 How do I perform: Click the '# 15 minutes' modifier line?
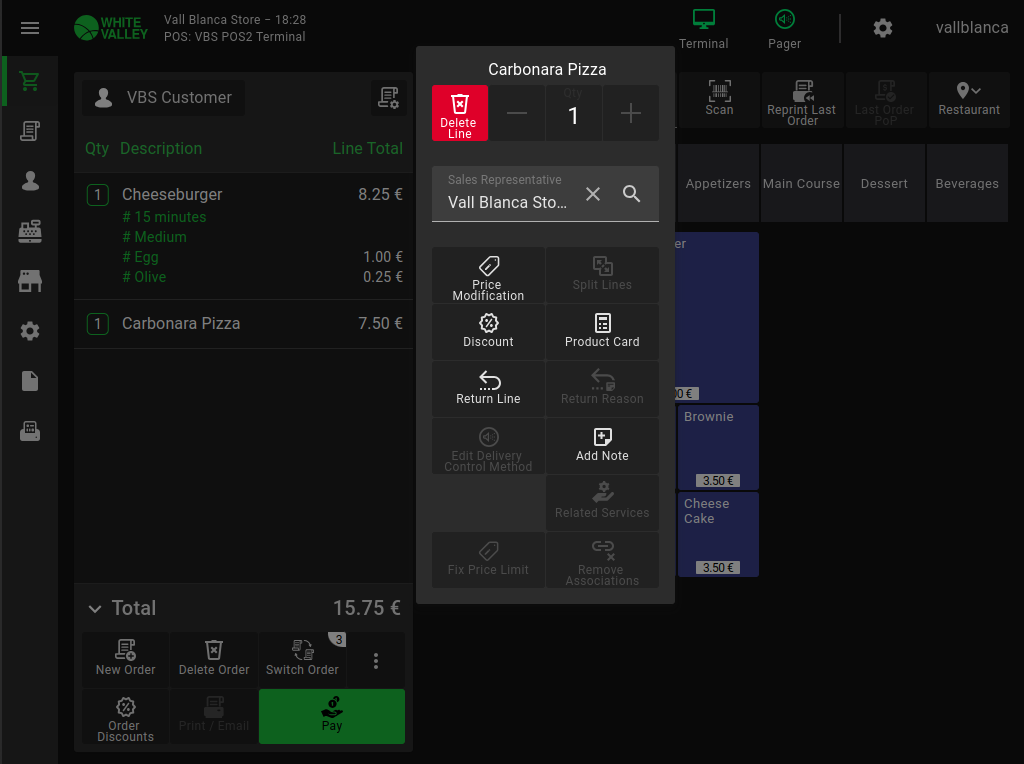click(x=164, y=217)
